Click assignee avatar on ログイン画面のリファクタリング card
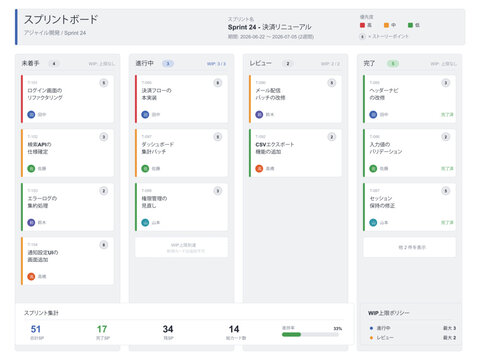Screen dimensions: 480x360 (x=31, y=114)
